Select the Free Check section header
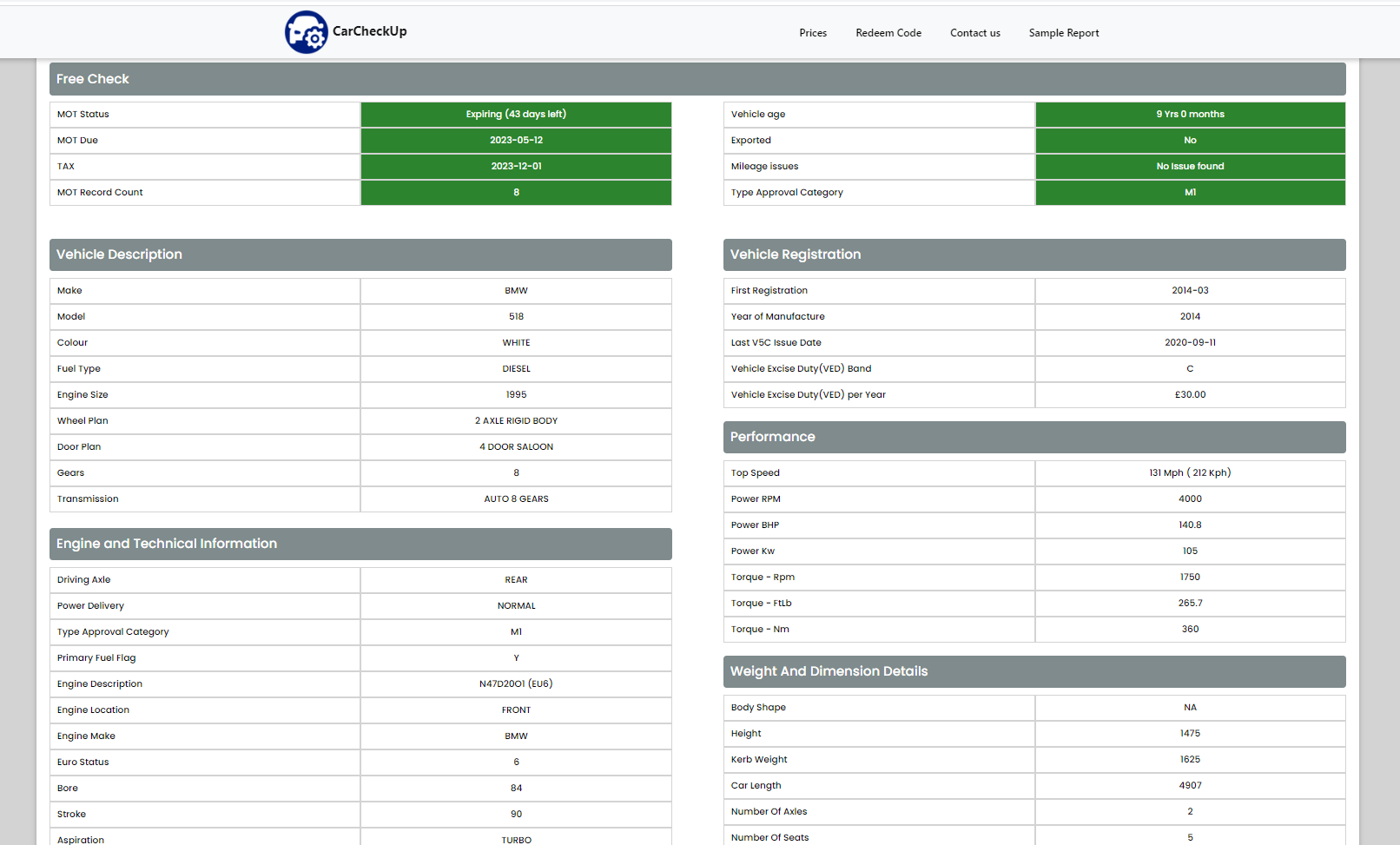Viewport: 1400px width, 845px height. pos(697,79)
